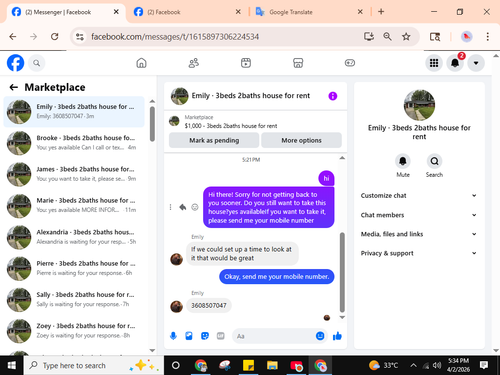Open Facebook search magnifier icon
The width and height of the screenshot is (500, 375).
[37, 63]
